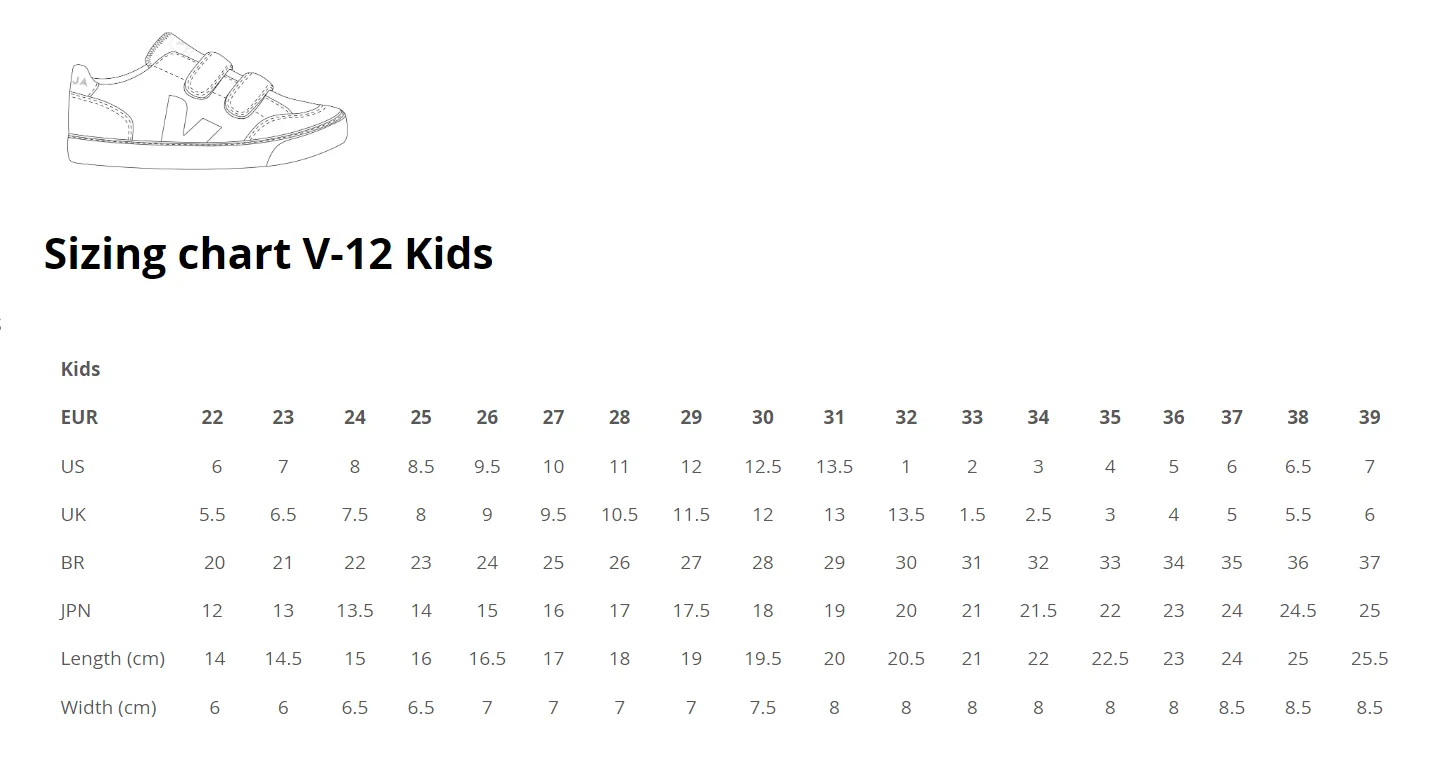The height and width of the screenshot is (768, 1434).
Task: Click the Width (cm) row label
Action: tap(109, 707)
